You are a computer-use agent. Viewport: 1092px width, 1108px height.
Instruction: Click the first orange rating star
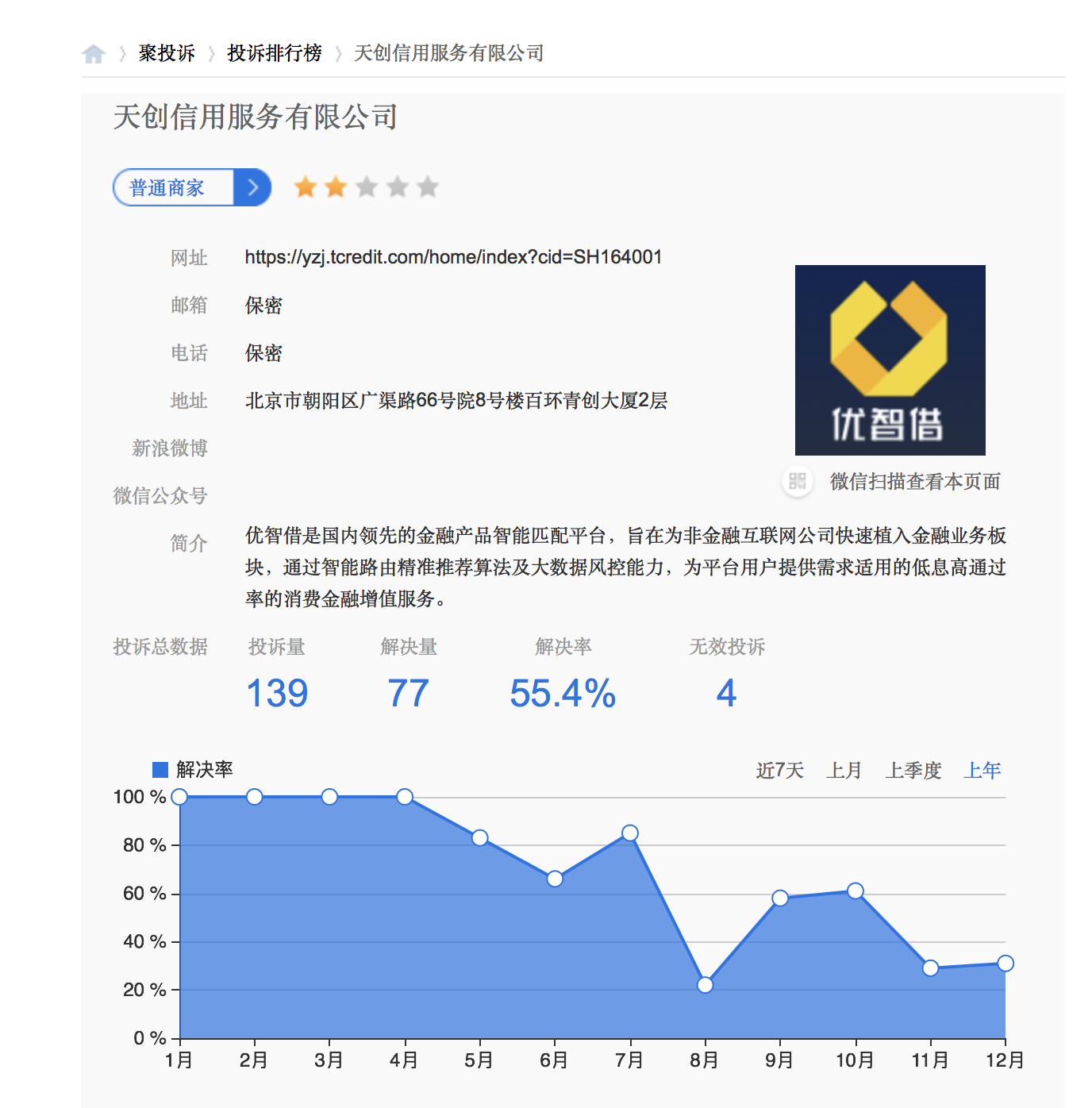click(305, 186)
